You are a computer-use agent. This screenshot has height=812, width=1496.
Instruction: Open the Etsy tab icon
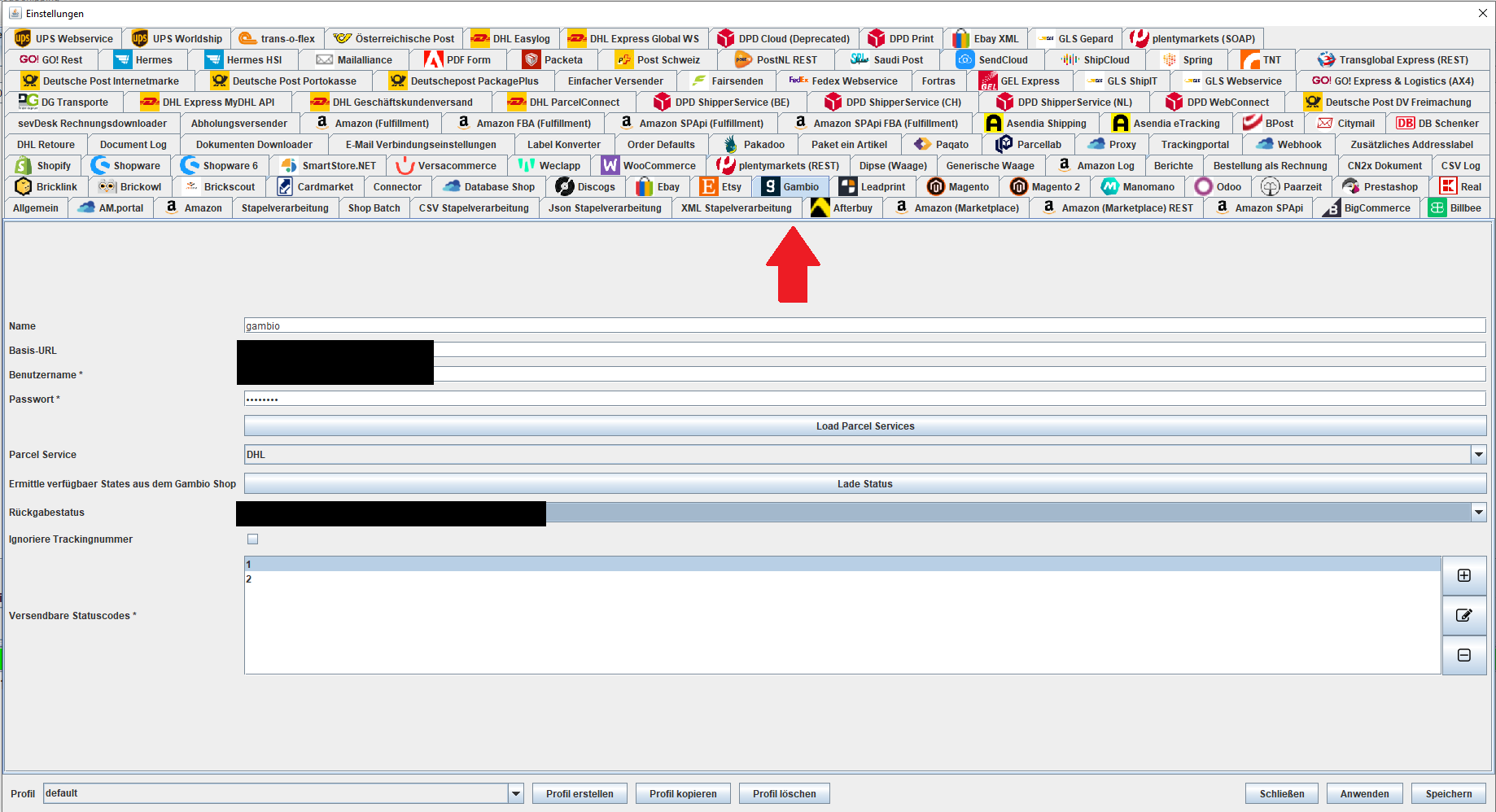pos(708,186)
